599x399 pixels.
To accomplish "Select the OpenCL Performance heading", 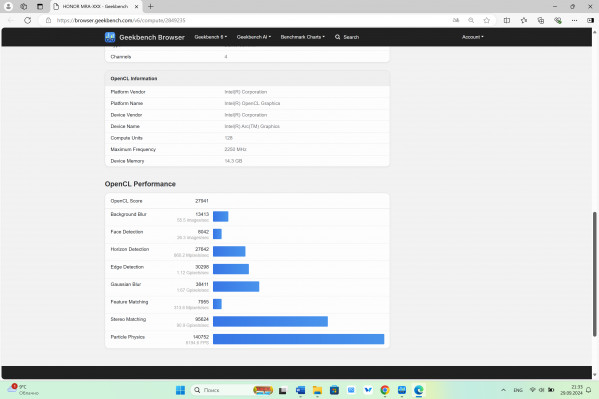I will coord(140,184).
